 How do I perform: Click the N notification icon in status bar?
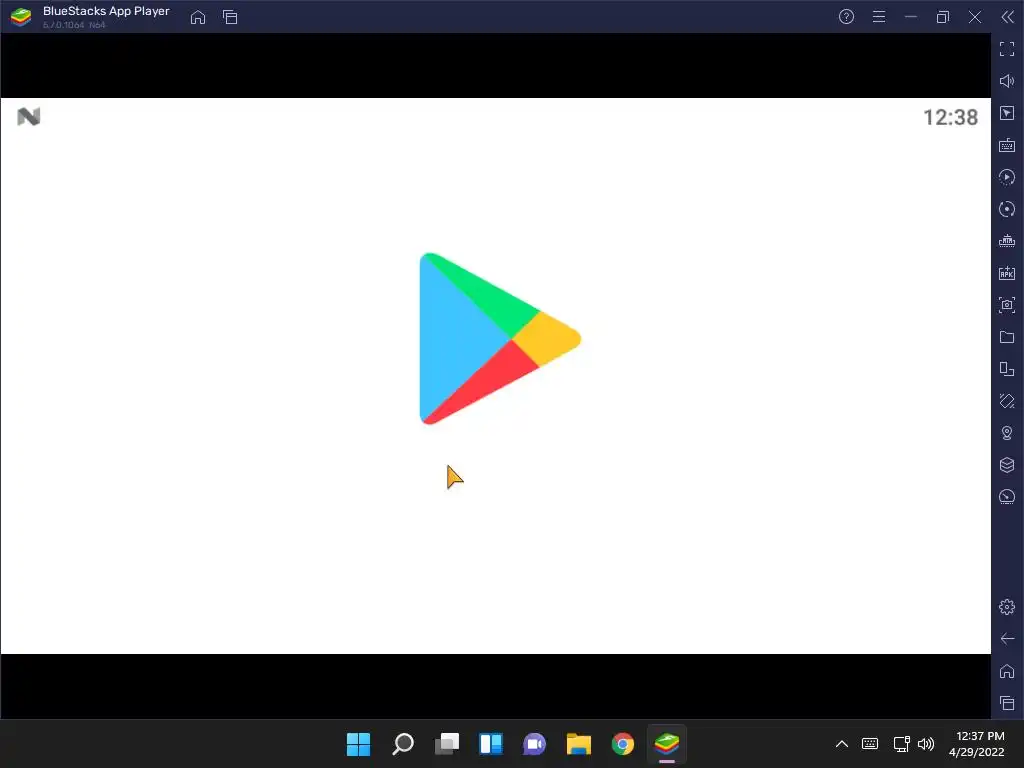(29, 117)
